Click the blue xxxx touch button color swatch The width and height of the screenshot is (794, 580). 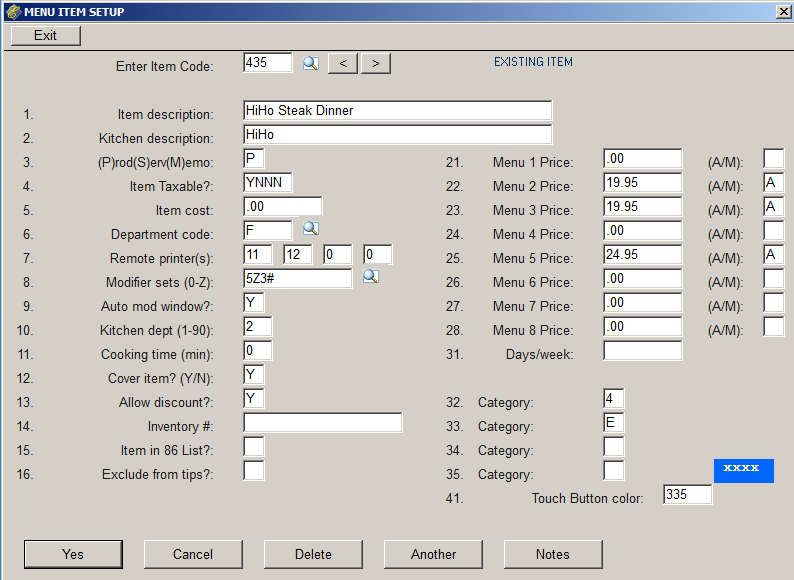pyautogui.click(x=743, y=471)
